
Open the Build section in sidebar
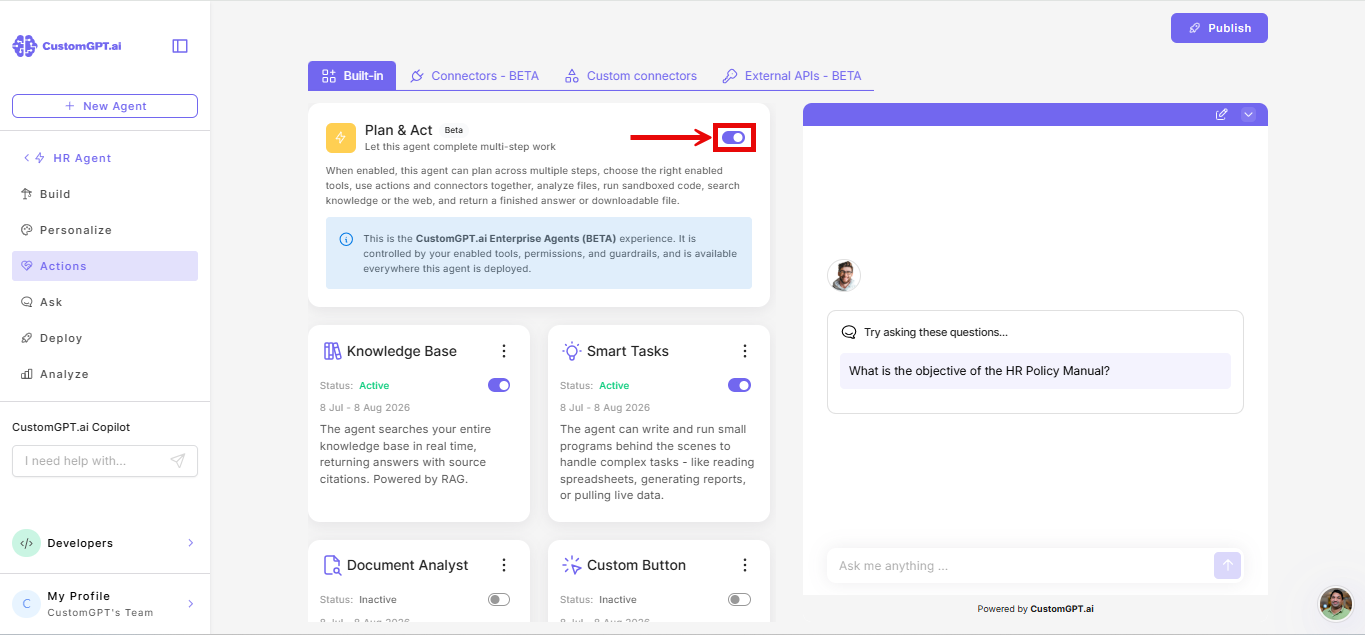[x=105, y=194]
